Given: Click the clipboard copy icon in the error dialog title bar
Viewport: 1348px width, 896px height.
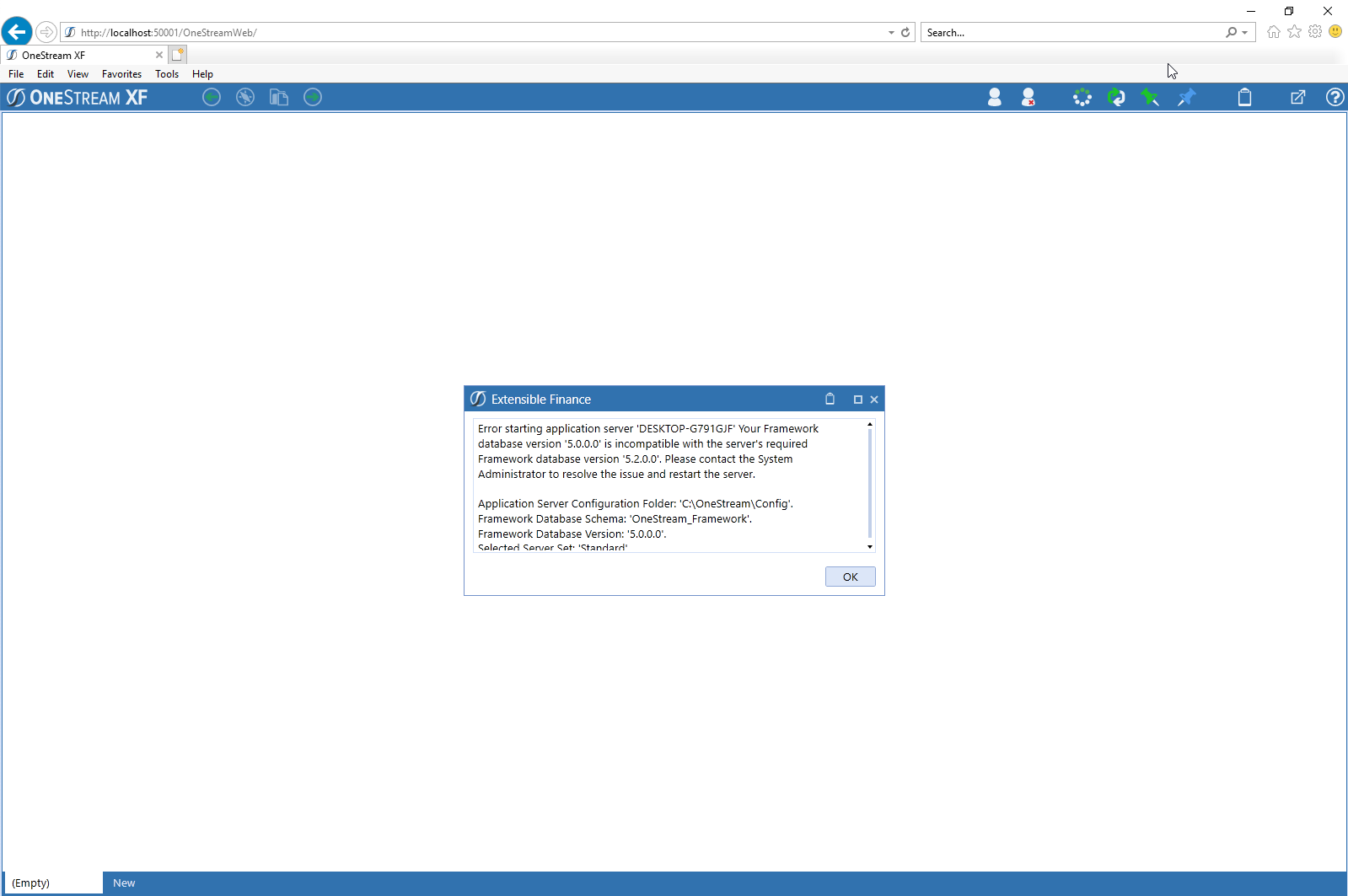Looking at the screenshot, I should [830, 399].
